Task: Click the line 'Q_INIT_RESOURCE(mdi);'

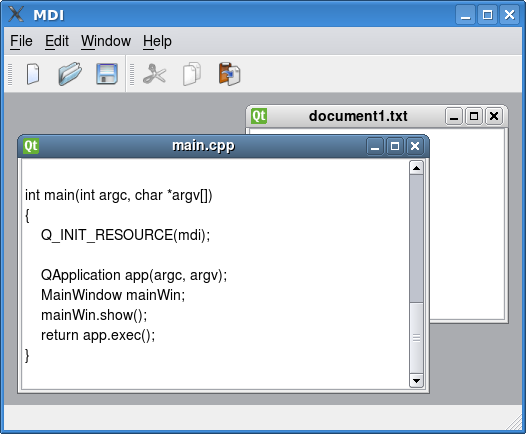Action: point(125,235)
